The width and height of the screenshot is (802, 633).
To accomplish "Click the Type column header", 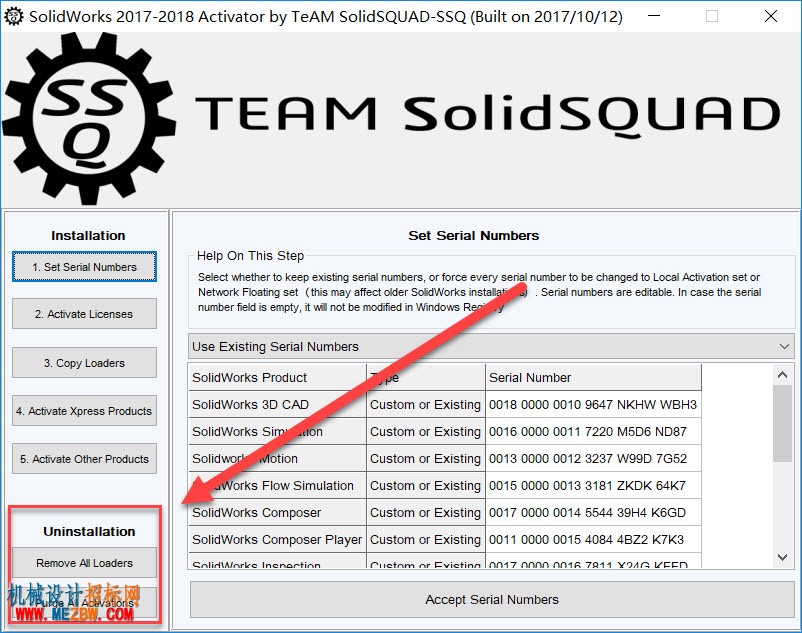I will click(x=426, y=377).
